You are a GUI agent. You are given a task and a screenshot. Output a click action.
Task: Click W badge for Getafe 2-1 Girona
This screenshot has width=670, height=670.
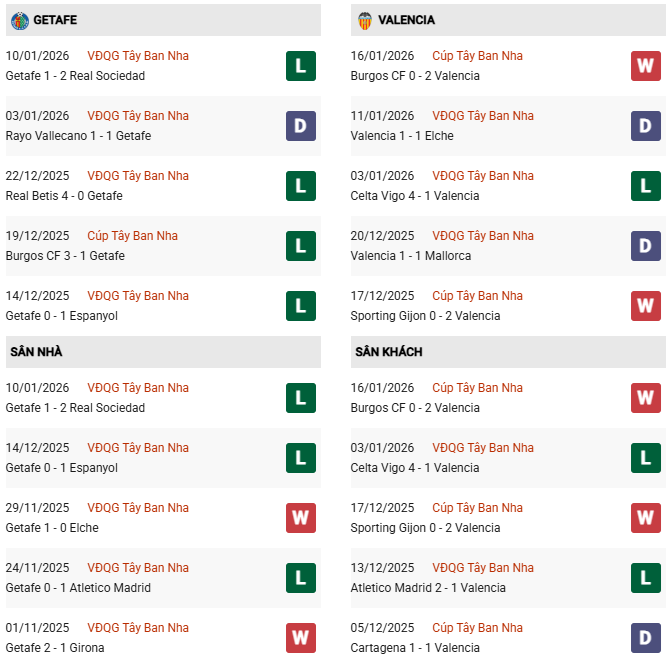click(300, 638)
